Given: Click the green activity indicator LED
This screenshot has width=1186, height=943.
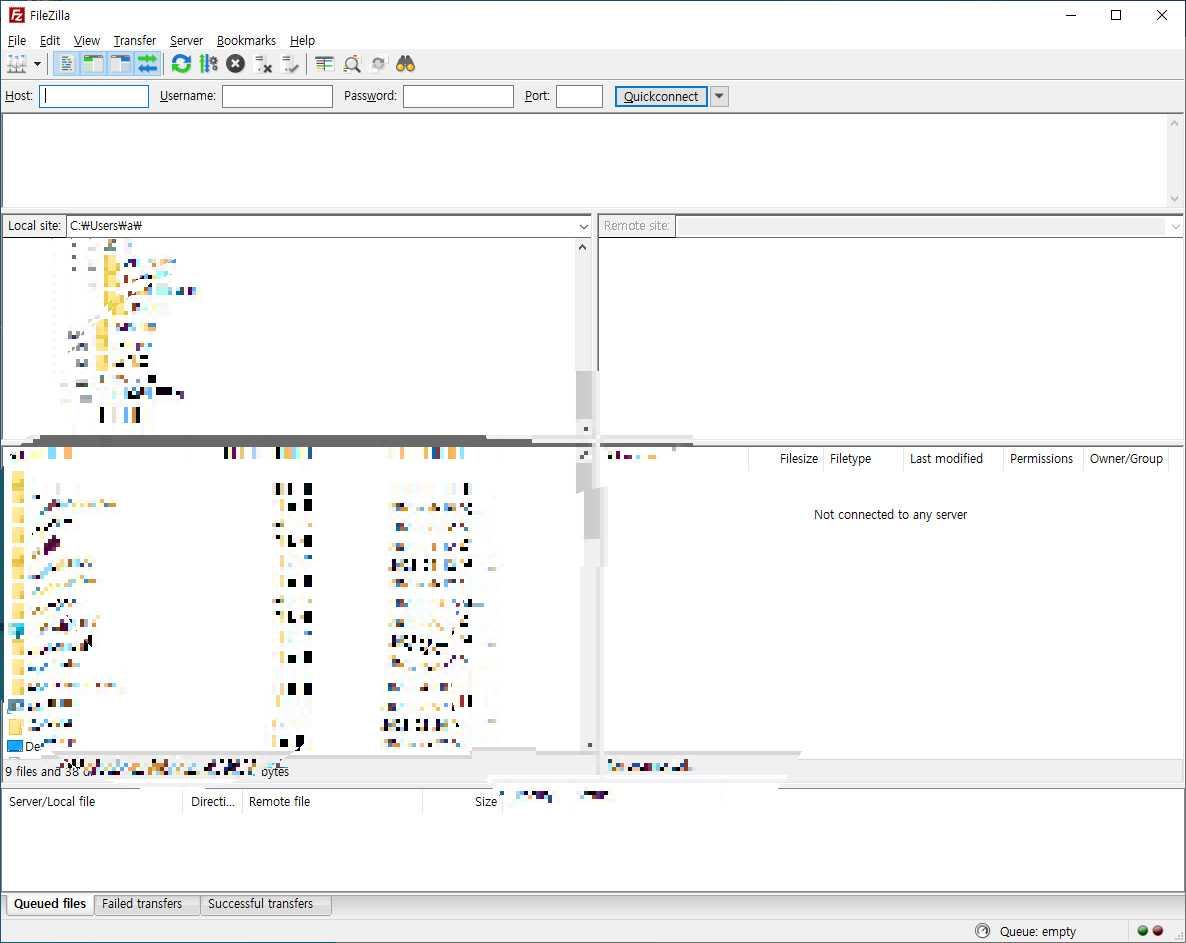Looking at the screenshot, I should [1143, 931].
